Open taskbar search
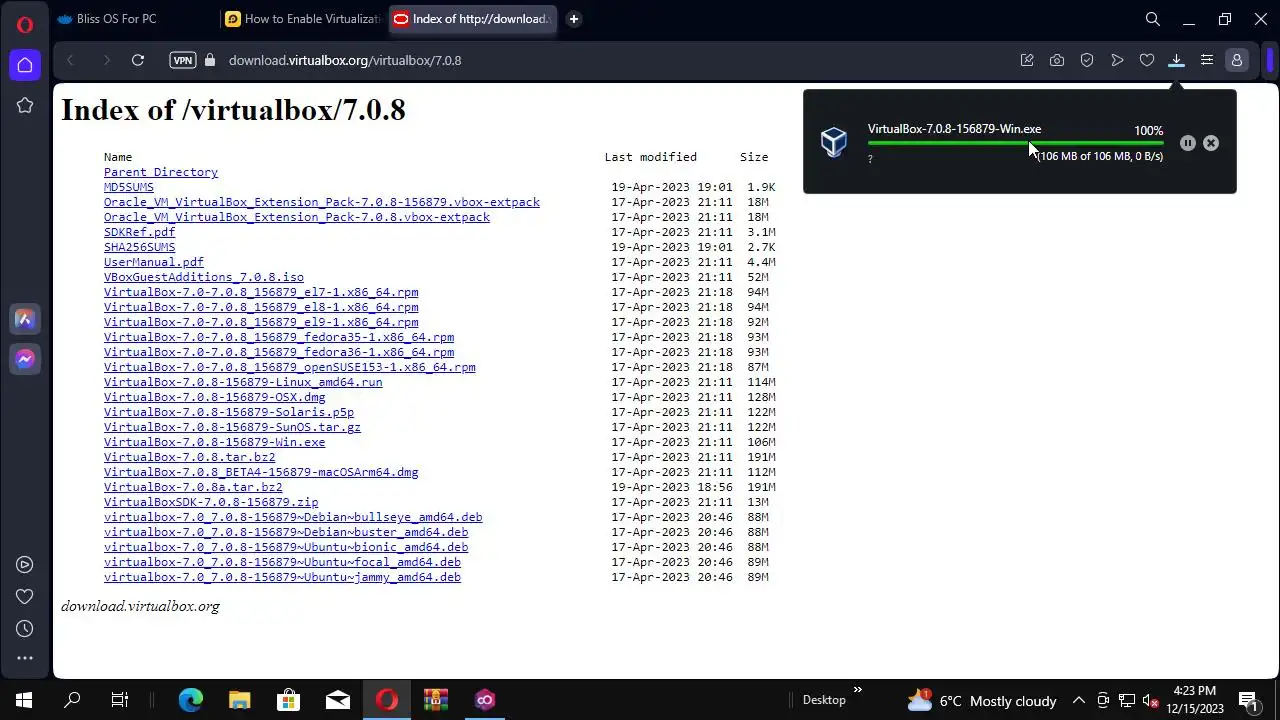 pos(72,700)
